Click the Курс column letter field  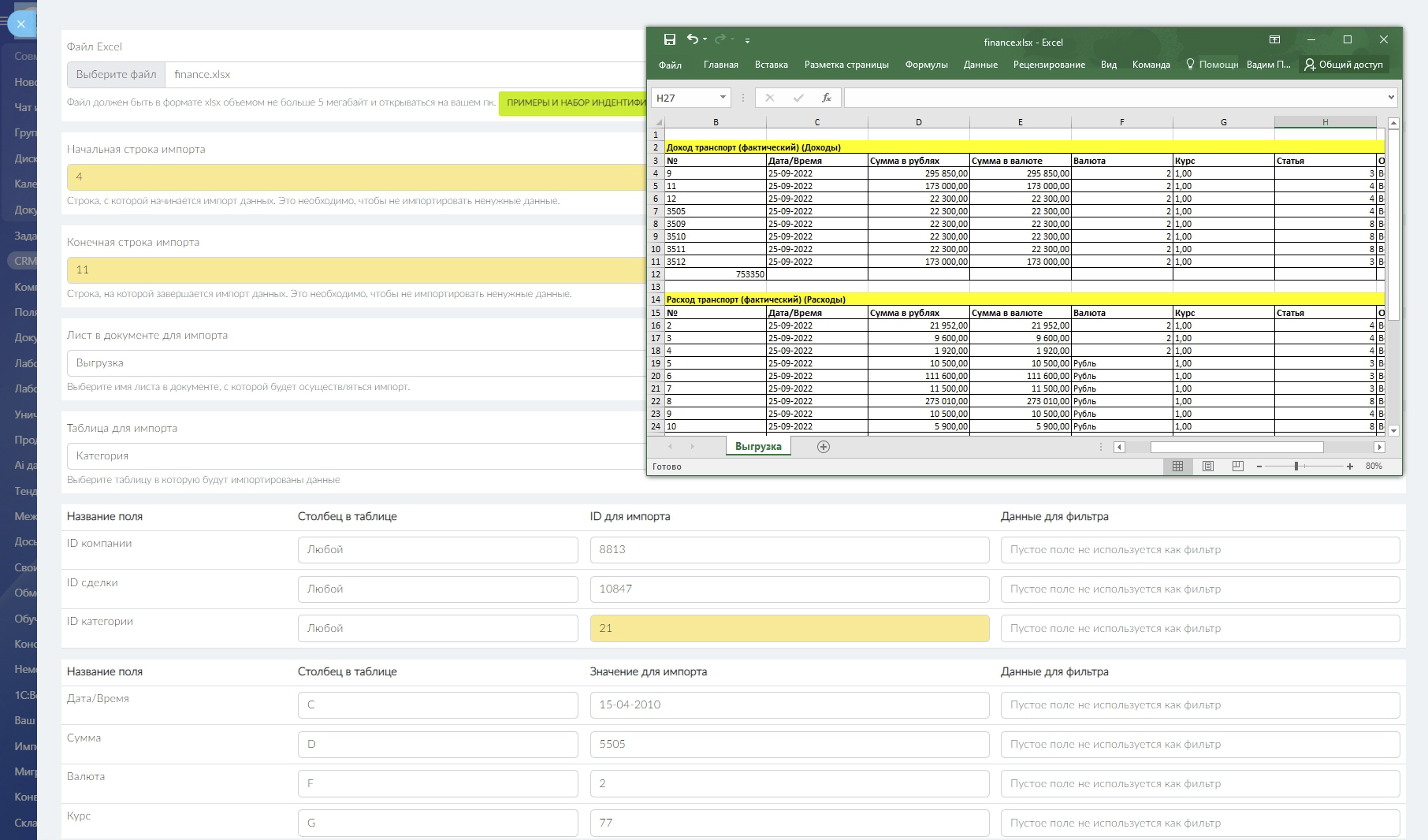click(438, 823)
